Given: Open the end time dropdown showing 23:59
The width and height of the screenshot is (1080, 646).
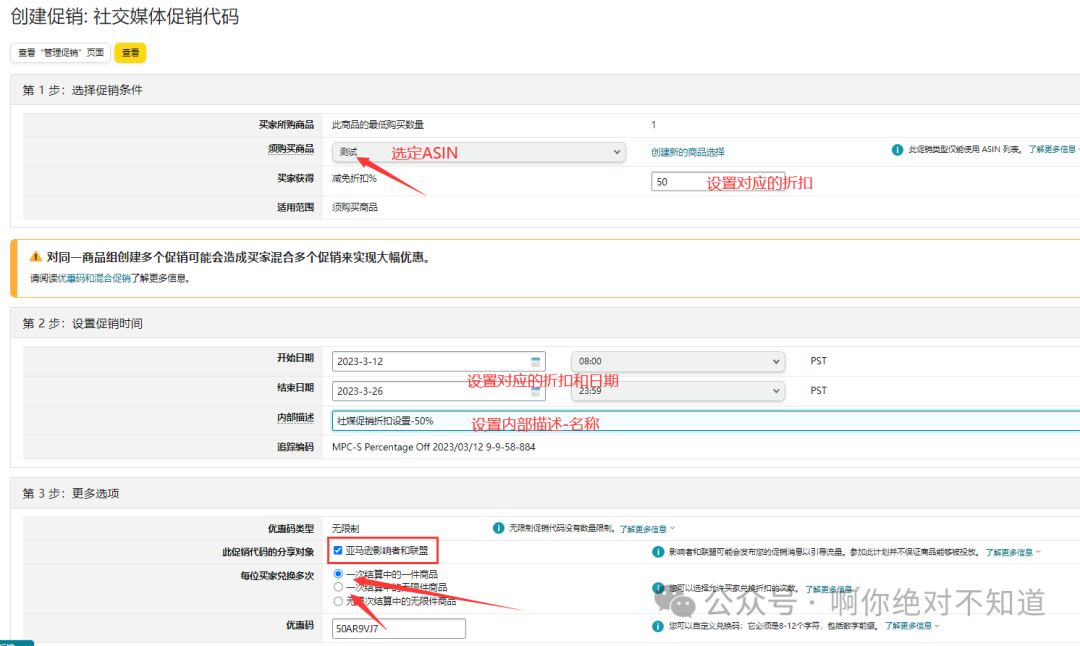Looking at the screenshot, I should point(677,391).
